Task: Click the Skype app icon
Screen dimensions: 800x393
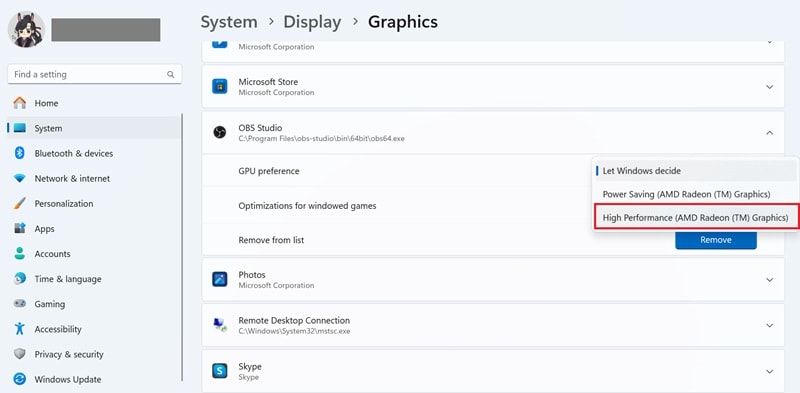Action: (x=219, y=371)
